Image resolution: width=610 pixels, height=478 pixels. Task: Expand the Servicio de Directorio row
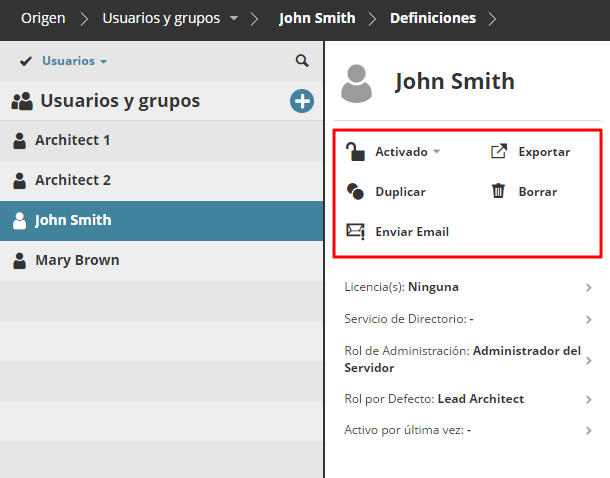(589, 319)
